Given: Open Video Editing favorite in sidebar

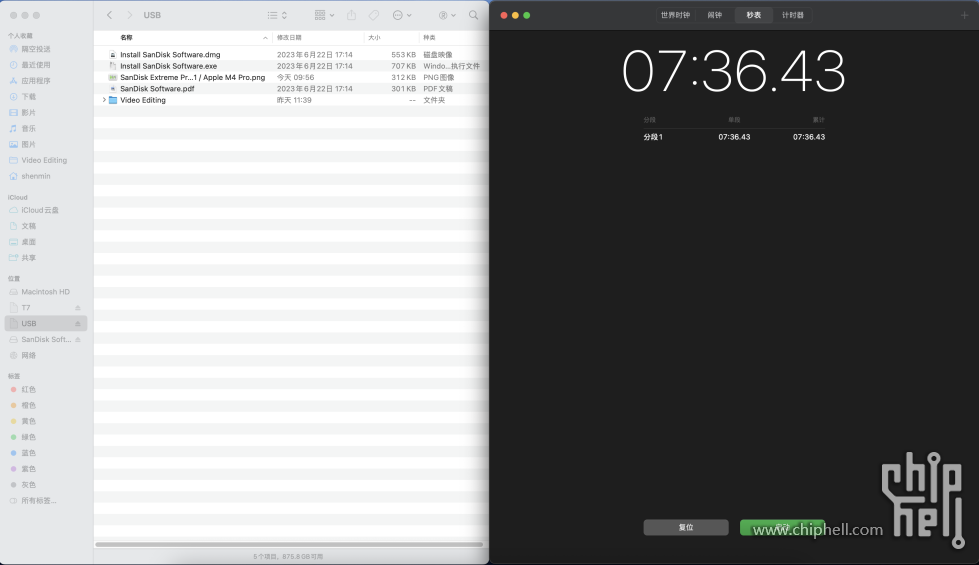Looking at the screenshot, I should click(x=46, y=160).
